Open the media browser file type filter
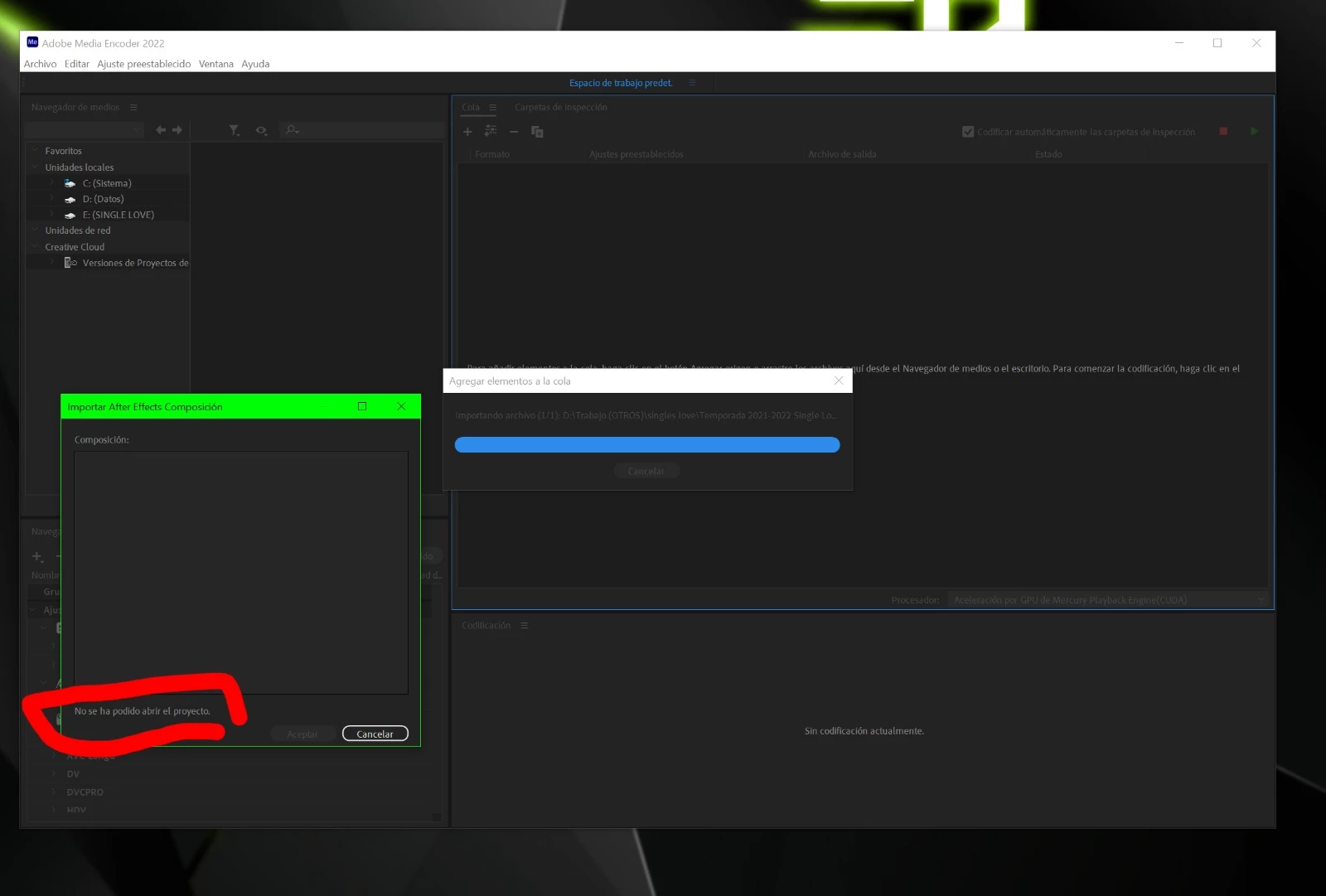Image resolution: width=1326 pixels, height=896 pixels. [x=235, y=130]
